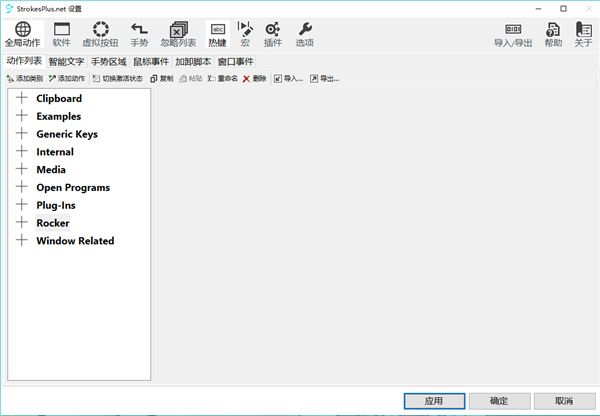This screenshot has height=416, width=600.
Task: Expand the Open Programs category
Action: (x=22, y=187)
